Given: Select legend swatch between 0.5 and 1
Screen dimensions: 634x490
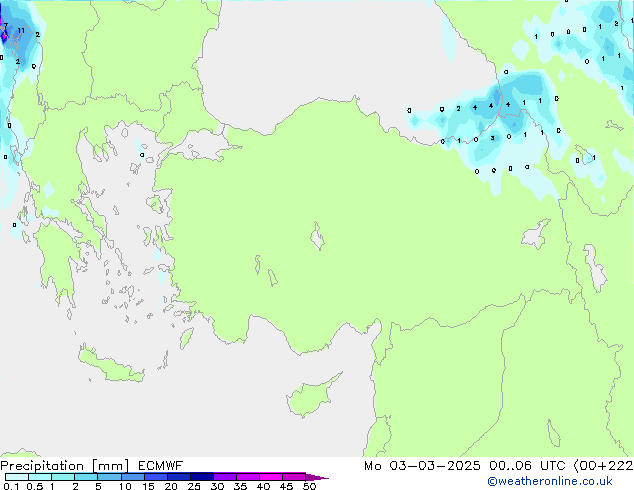Looking at the screenshot, I should tap(40, 477).
